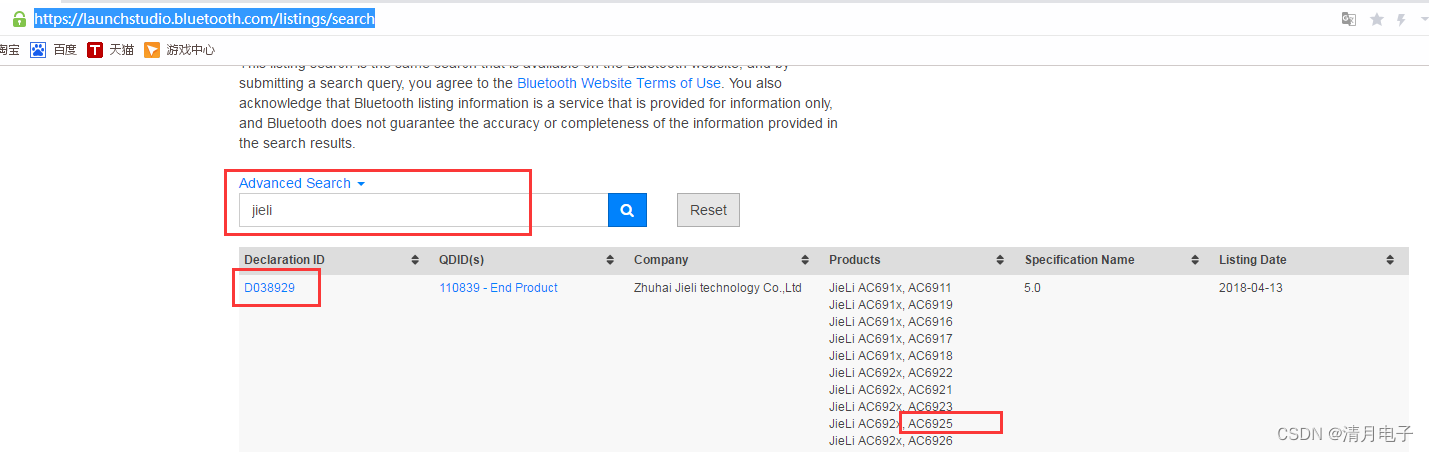
Task: Open the Baidu bookmark
Action: tap(54, 50)
